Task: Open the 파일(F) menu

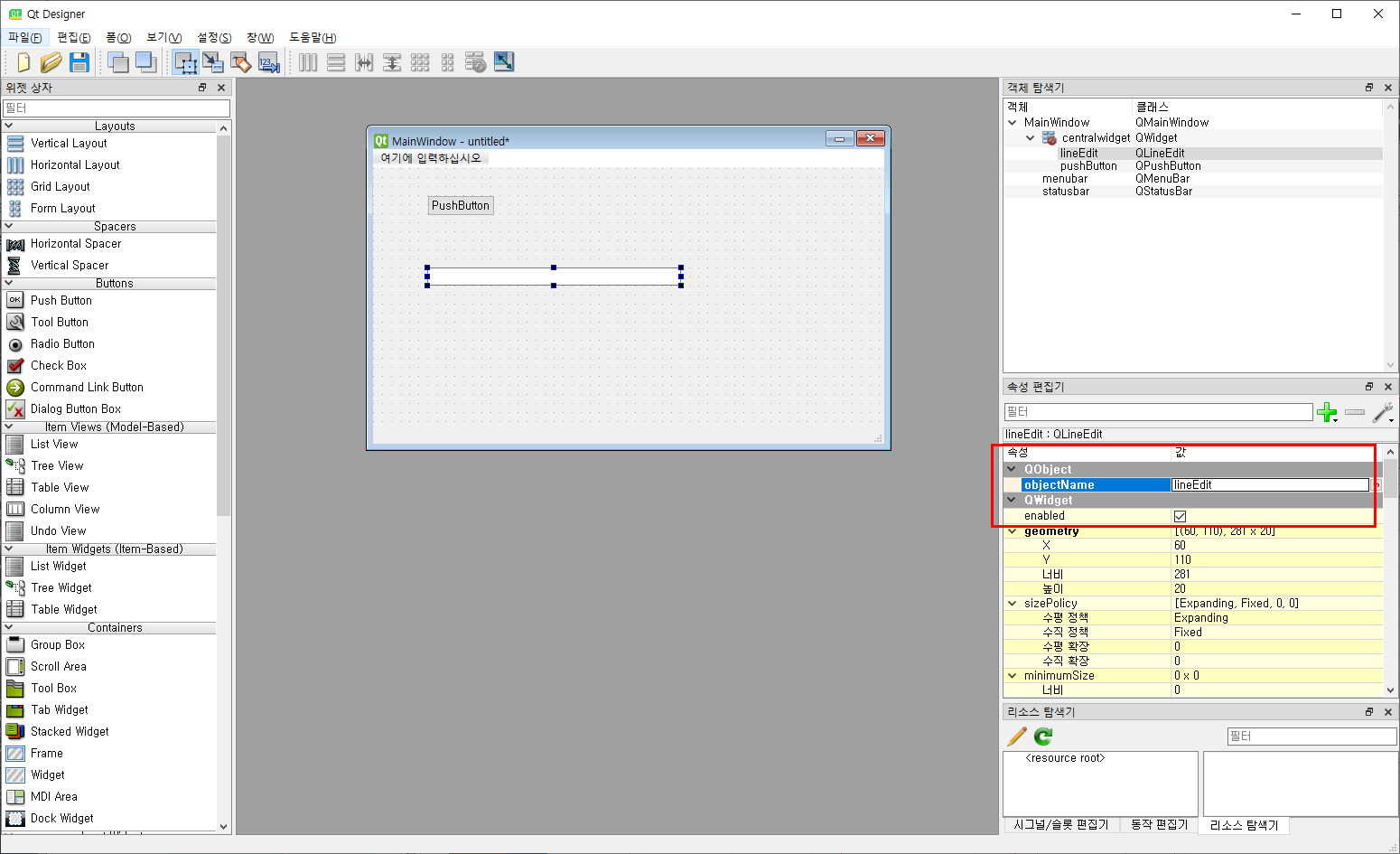Action: pos(24,37)
